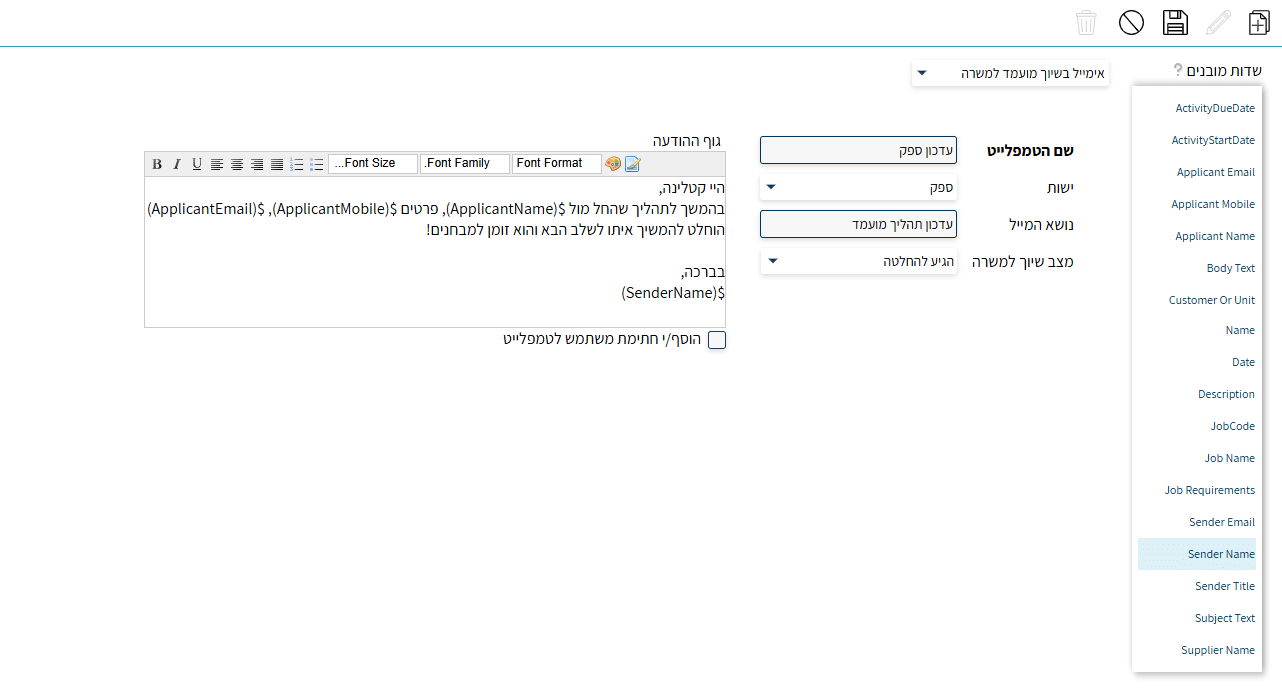This screenshot has width=1282, height=690.
Task: Center-align the message body text
Action: click(x=237, y=164)
